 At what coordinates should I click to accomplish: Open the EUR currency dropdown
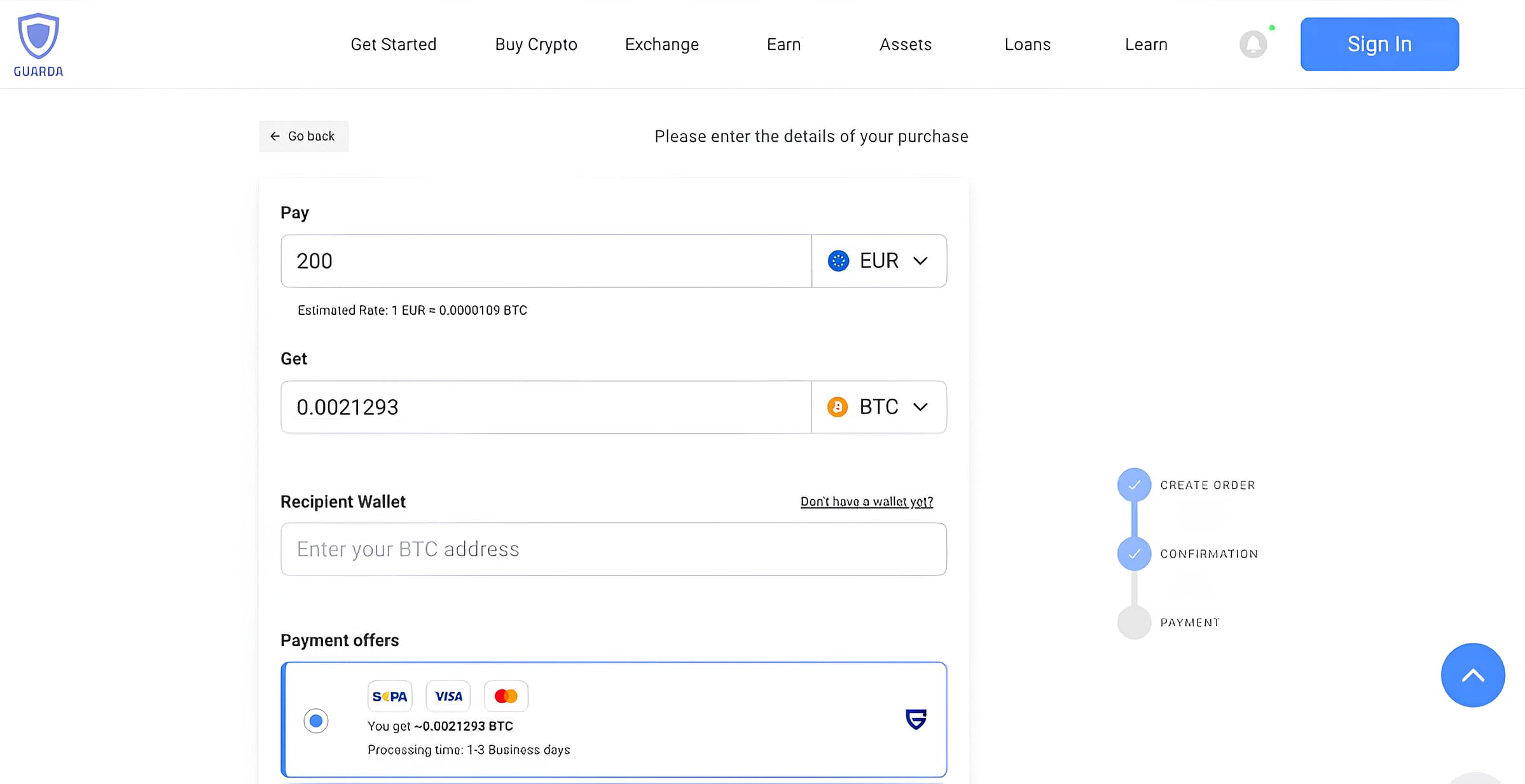(879, 261)
